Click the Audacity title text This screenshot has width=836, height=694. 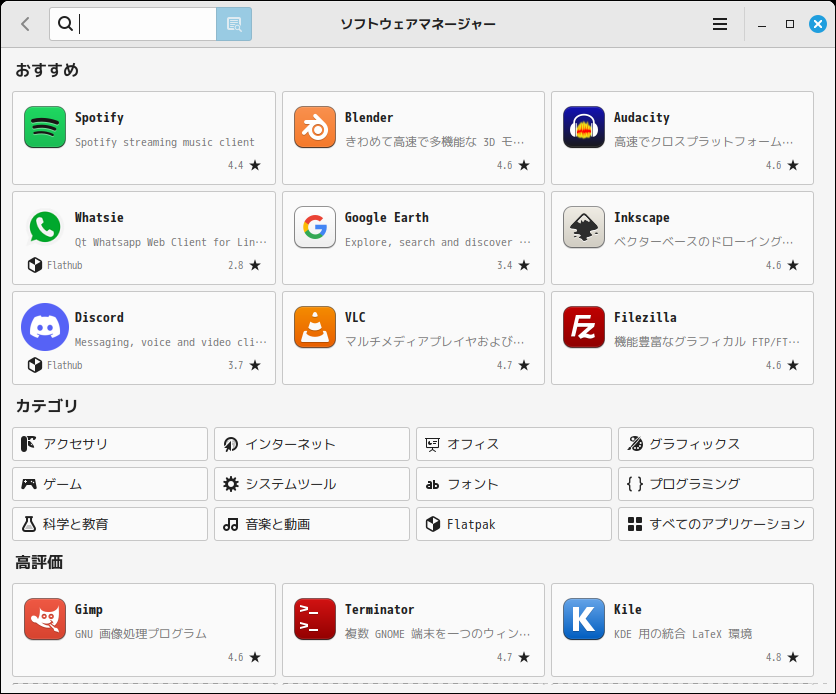coord(641,117)
